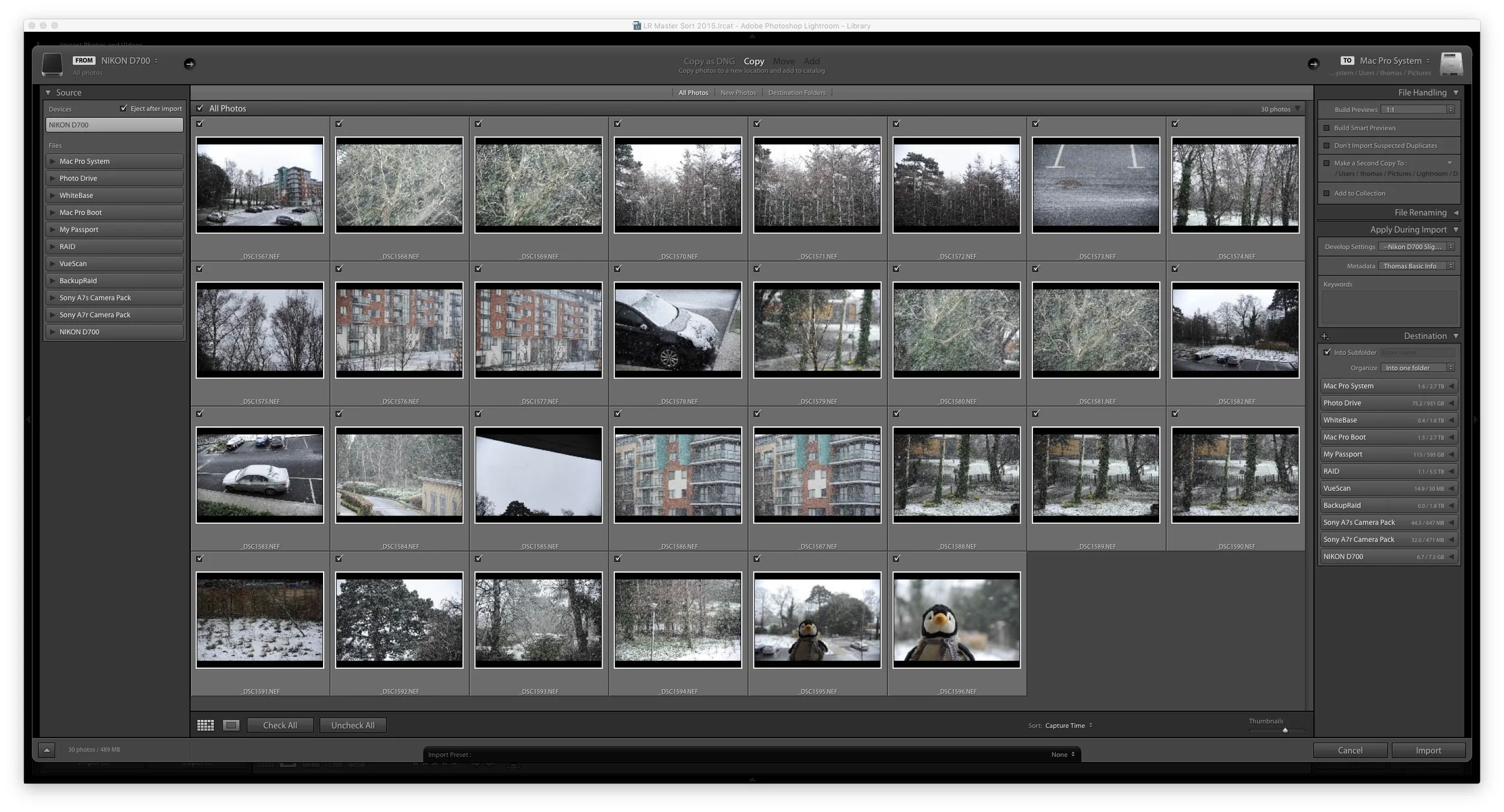The width and height of the screenshot is (1504, 812).
Task: Toggle Eject after import checkbox
Action: [x=123, y=108]
